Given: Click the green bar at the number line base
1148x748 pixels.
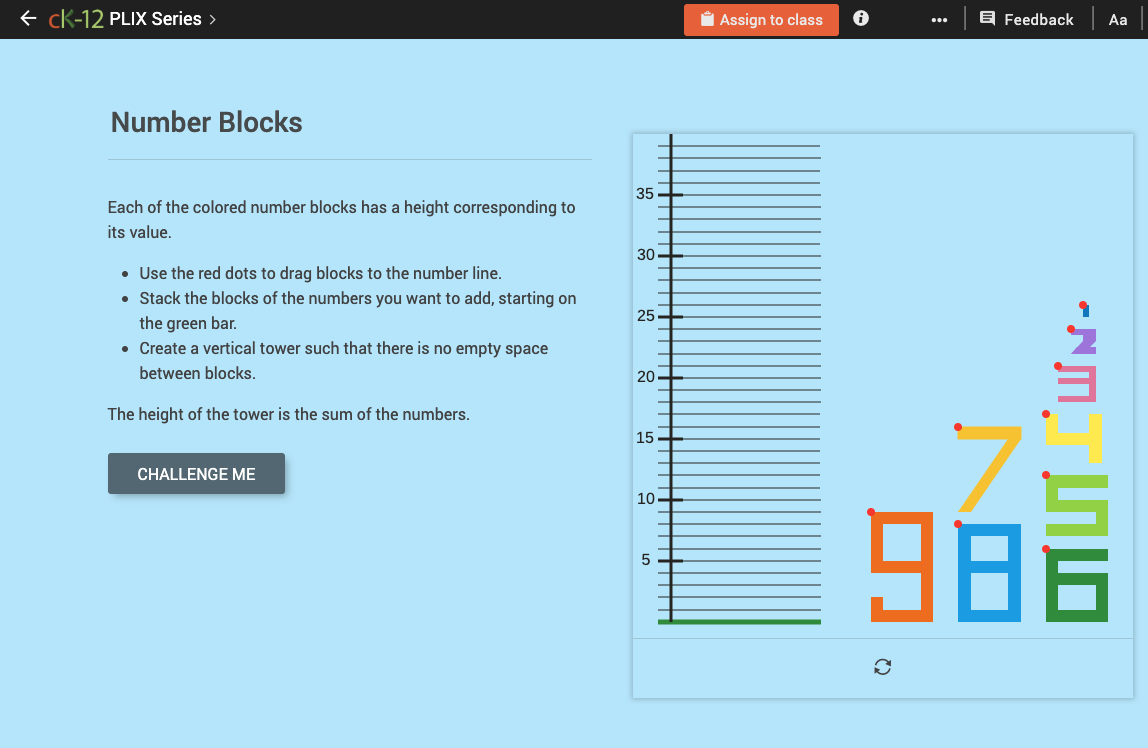Looking at the screenshot, I should pyautogui.click(x=740, y=620).
